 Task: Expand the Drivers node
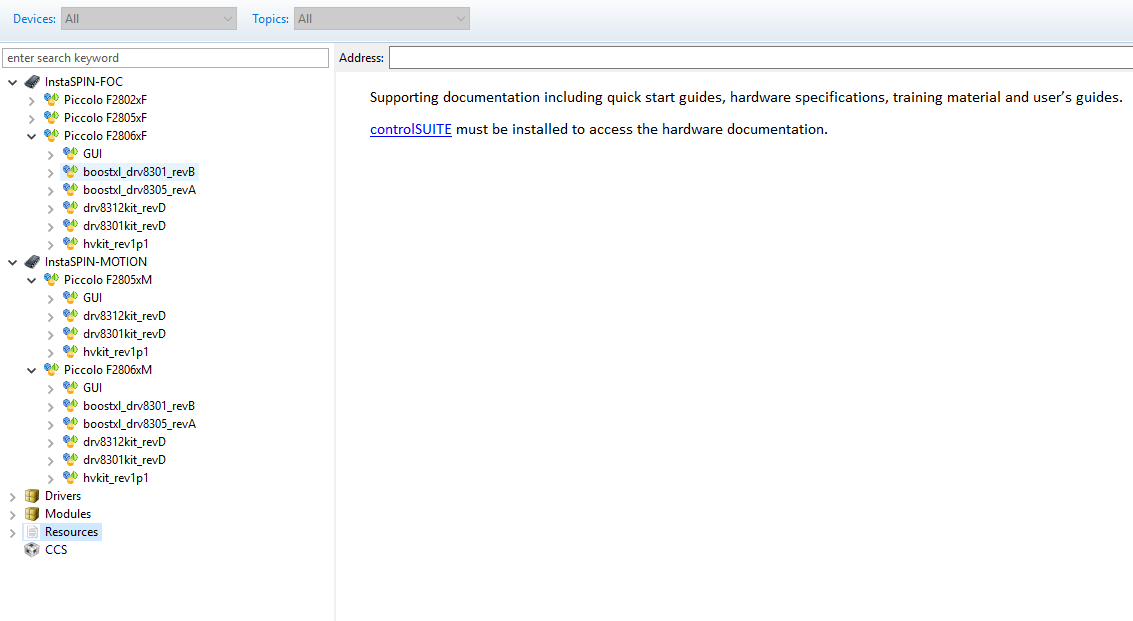click(x=12, y=497)
